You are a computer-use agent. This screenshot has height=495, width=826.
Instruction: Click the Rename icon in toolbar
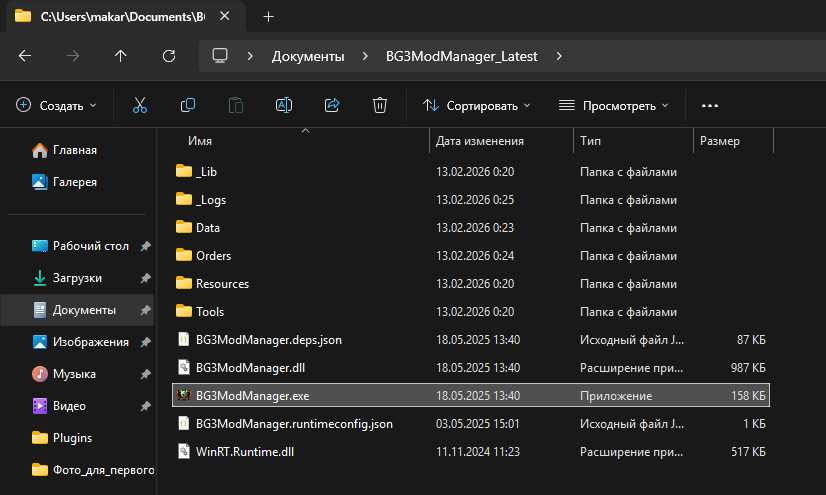[x=284, y=105]
